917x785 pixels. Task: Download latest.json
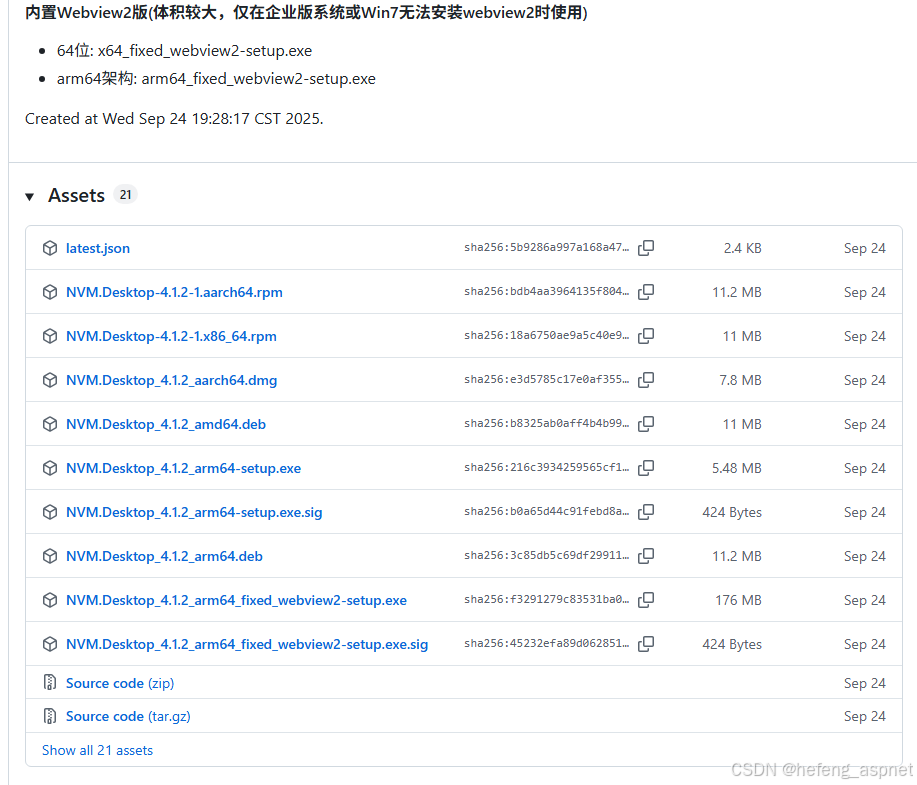pyautogui.click(x=98, y=248)
